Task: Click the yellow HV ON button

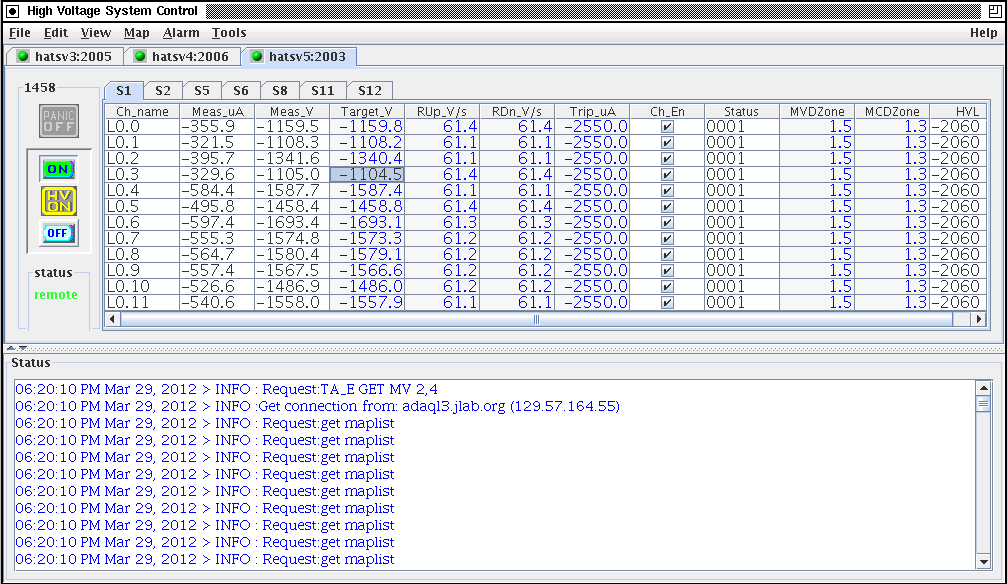Action: (58, 201)
